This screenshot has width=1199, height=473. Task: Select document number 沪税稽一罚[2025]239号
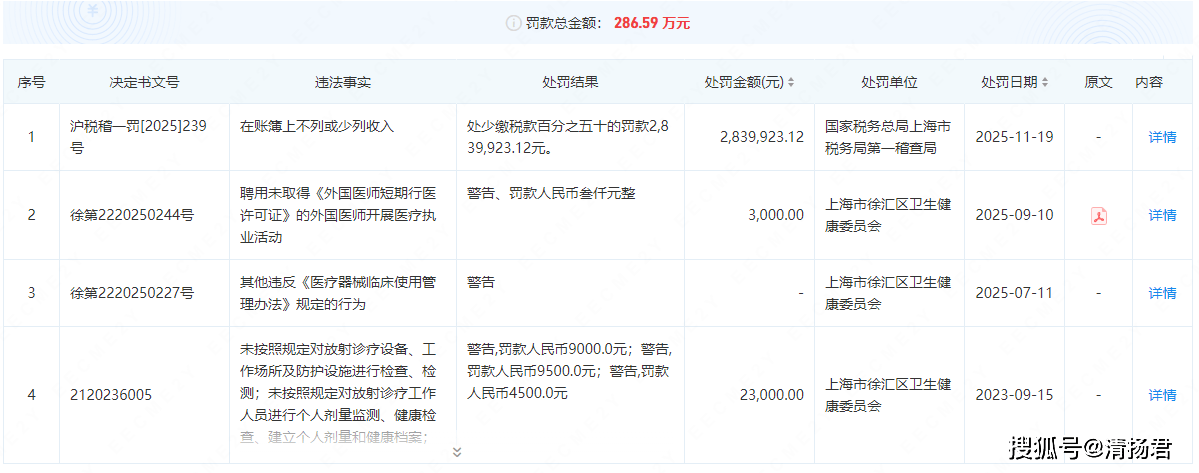tap(138, 138)
